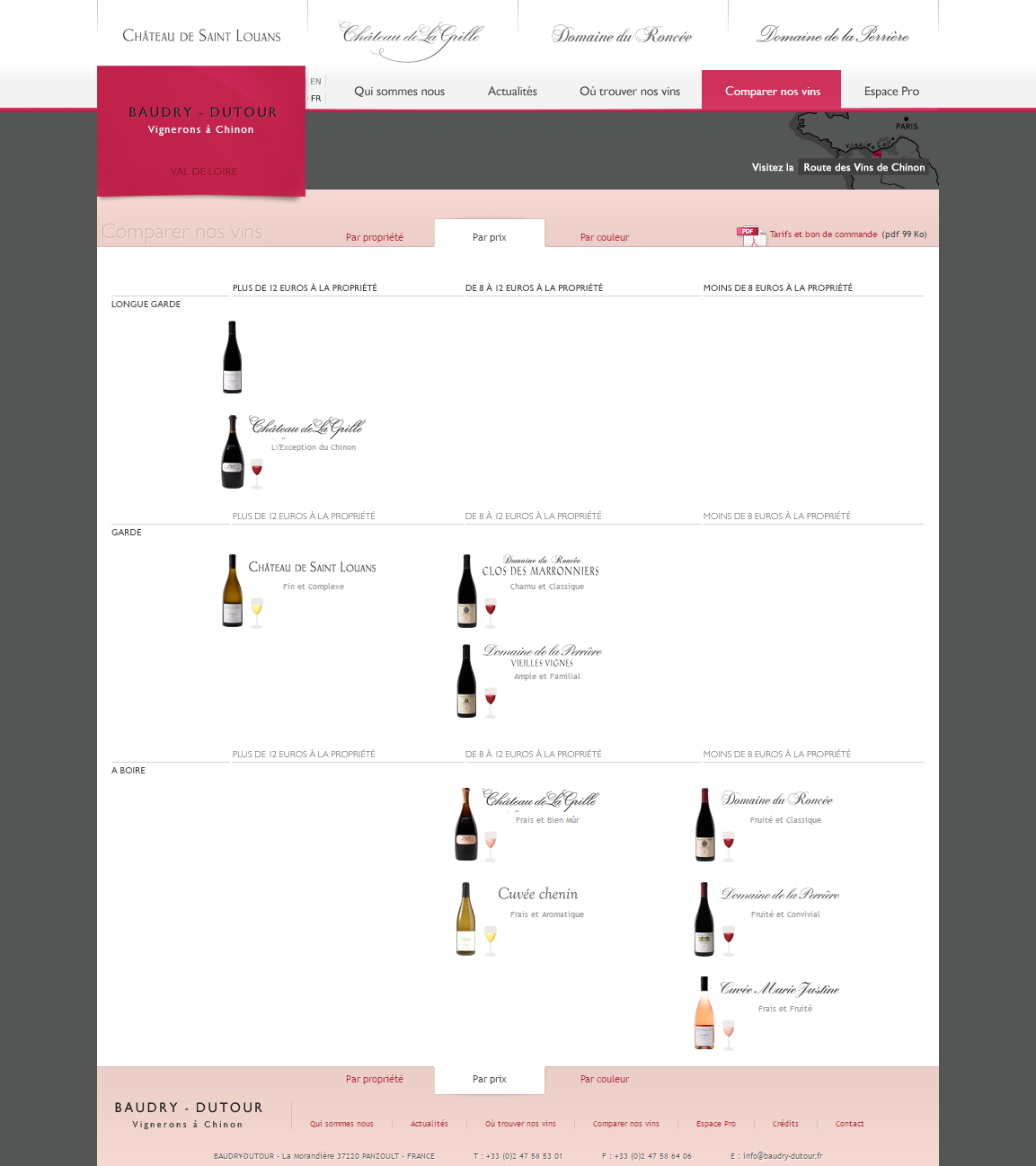Screen dimensions: 1036x1166
Task: Click red glass icon beside Ample et Familial
Action: (491, 702)
